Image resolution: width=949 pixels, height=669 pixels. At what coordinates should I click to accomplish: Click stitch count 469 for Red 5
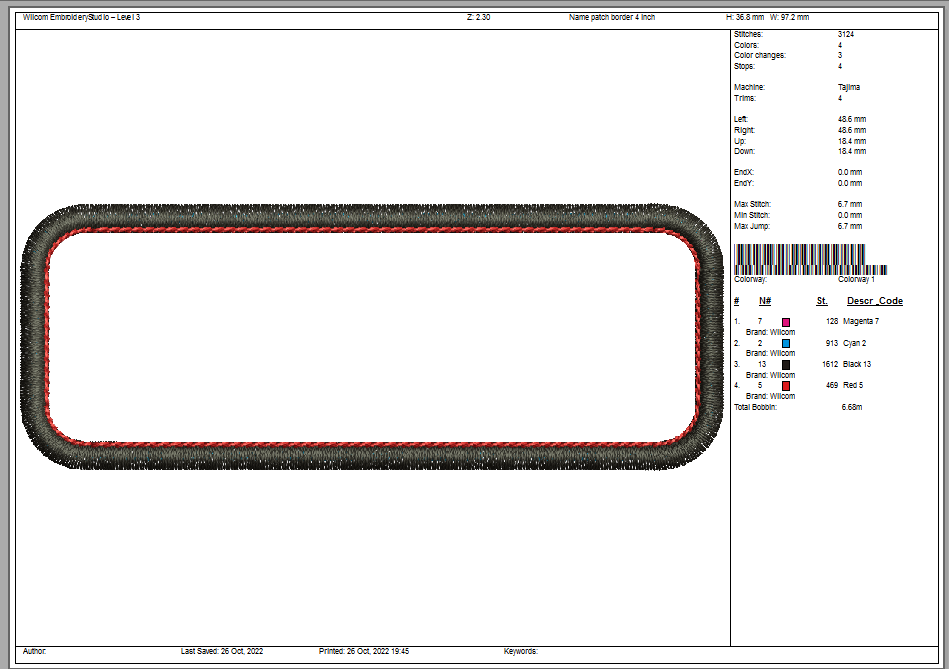pos(832,385)
